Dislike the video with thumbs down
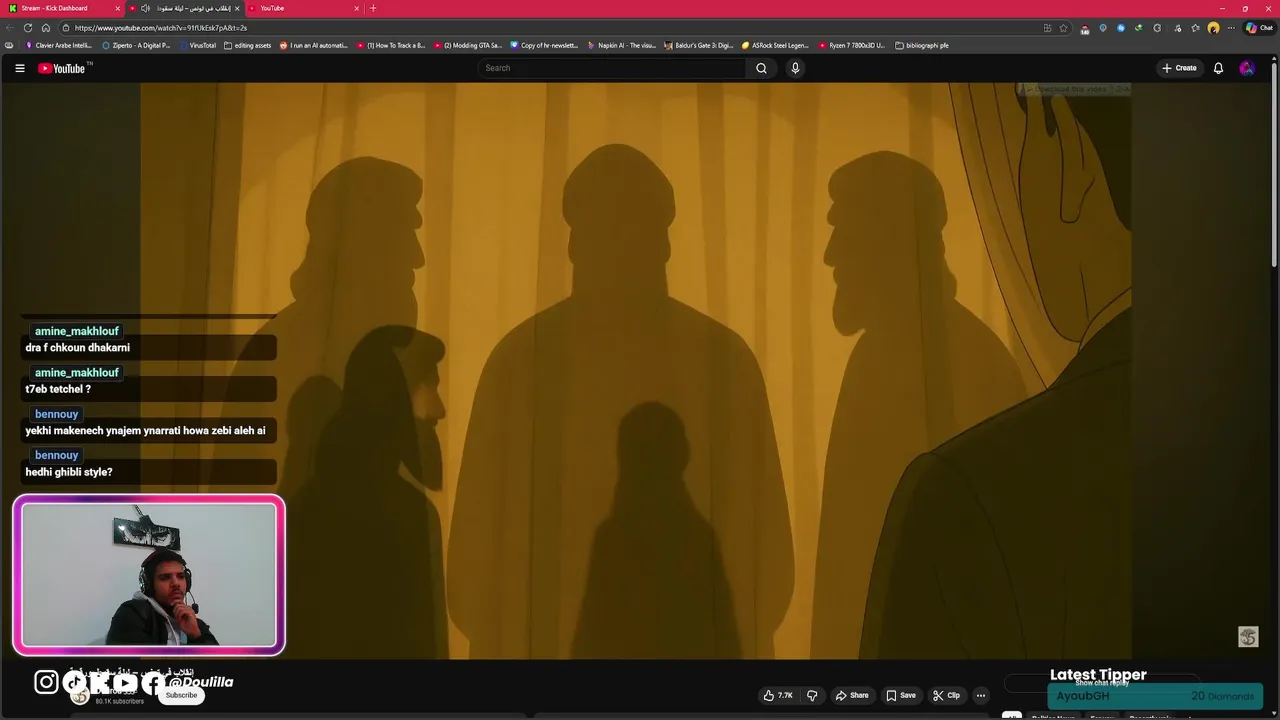 point(812,695)
